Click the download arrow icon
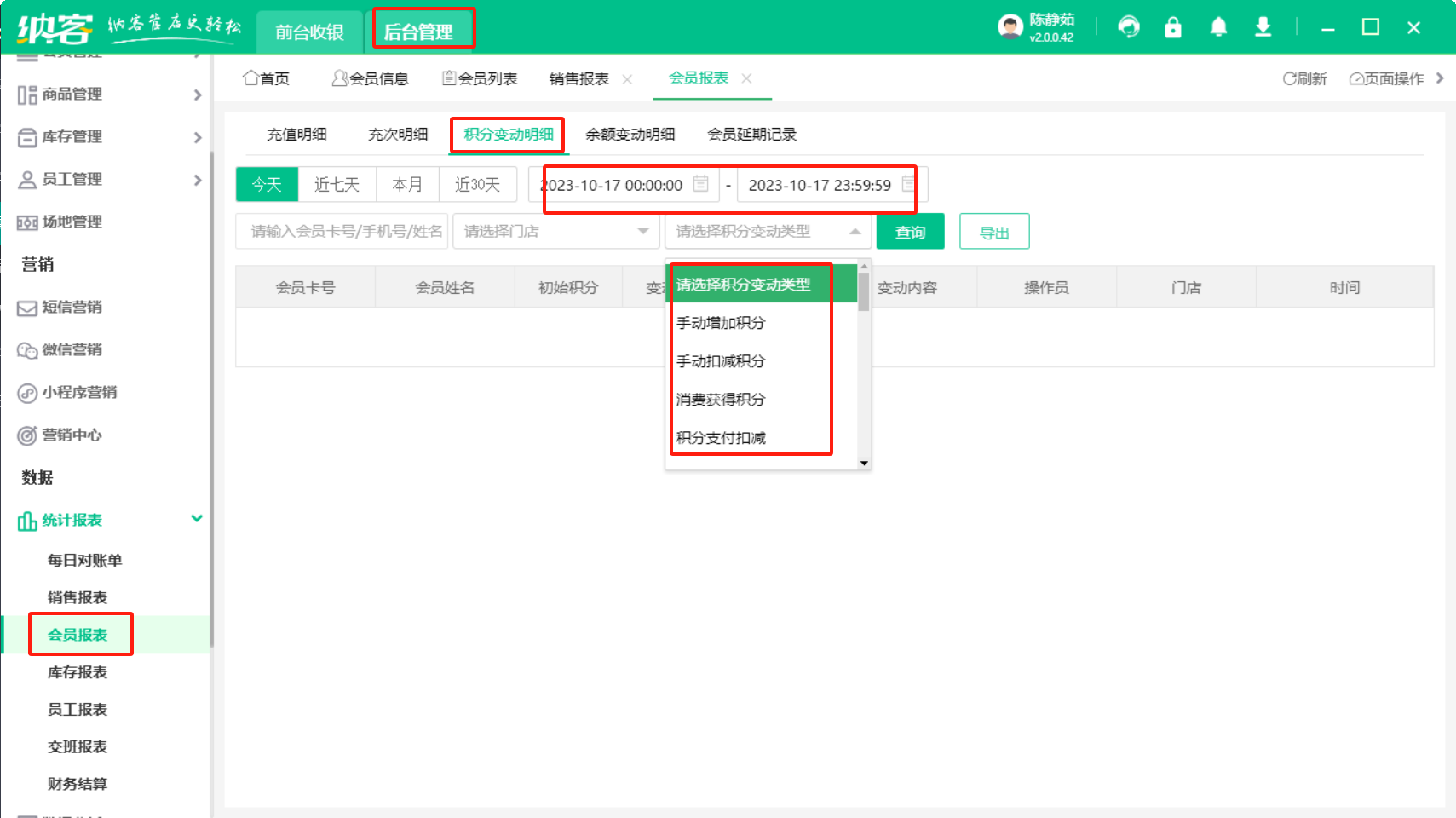 1263,27
